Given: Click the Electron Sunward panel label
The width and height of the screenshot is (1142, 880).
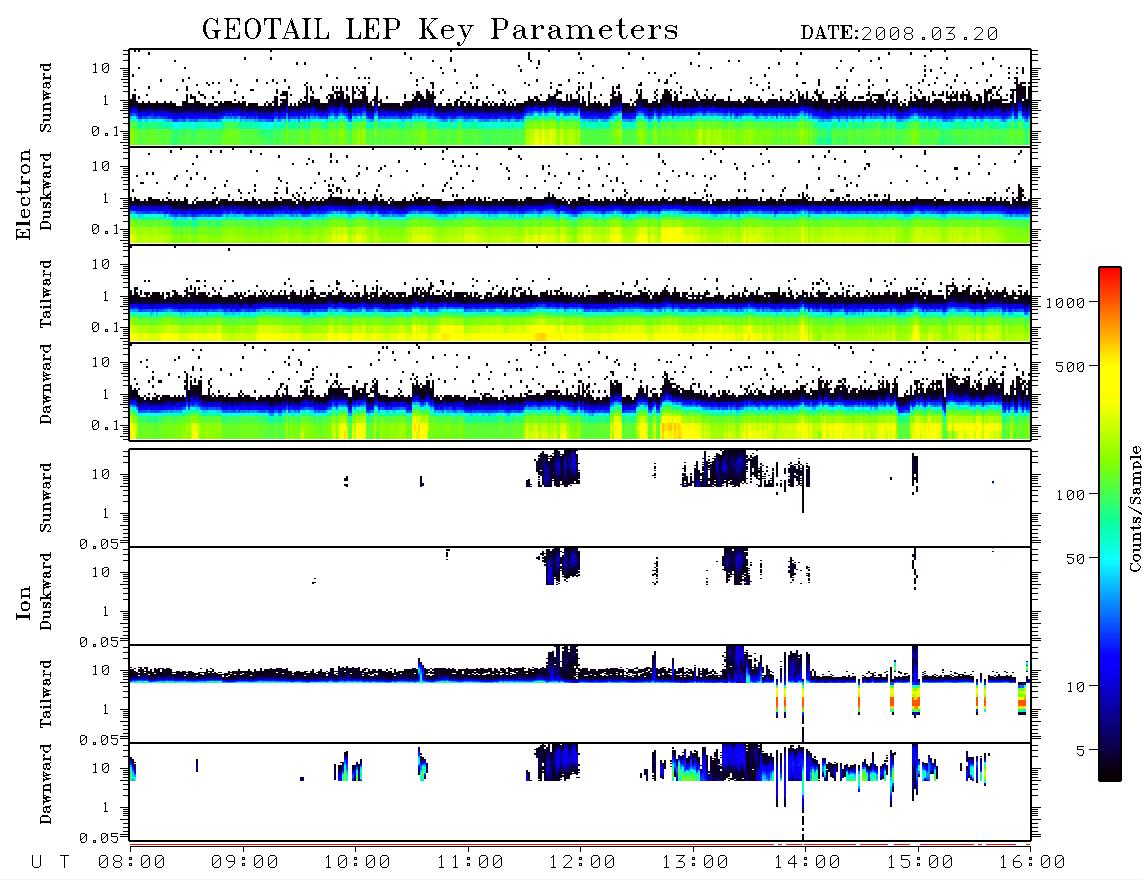Looking at the screenshot, I should point(46,98).
